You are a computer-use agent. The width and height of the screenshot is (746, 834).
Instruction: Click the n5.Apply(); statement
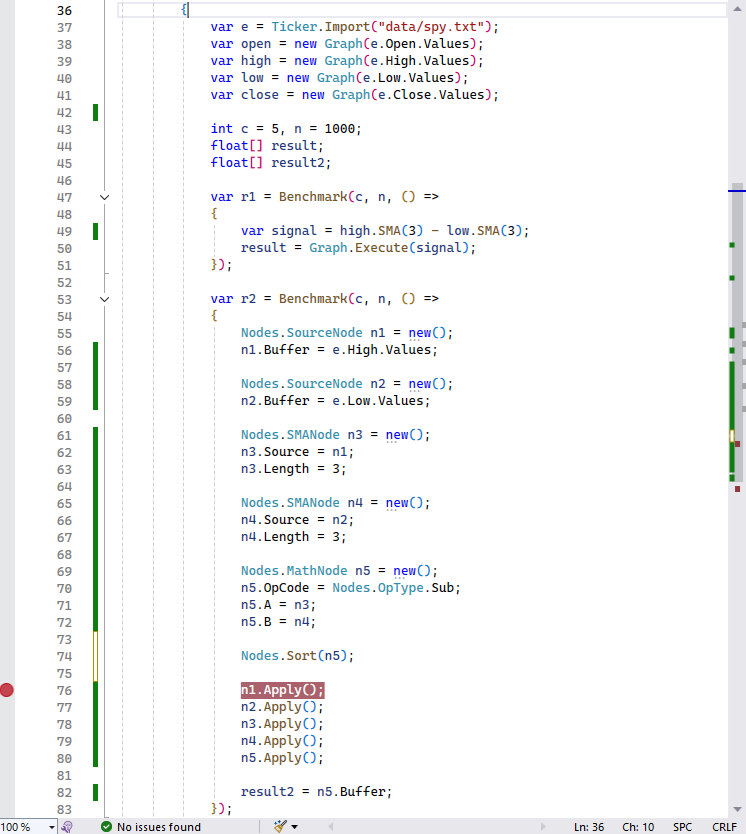[282, 758]
